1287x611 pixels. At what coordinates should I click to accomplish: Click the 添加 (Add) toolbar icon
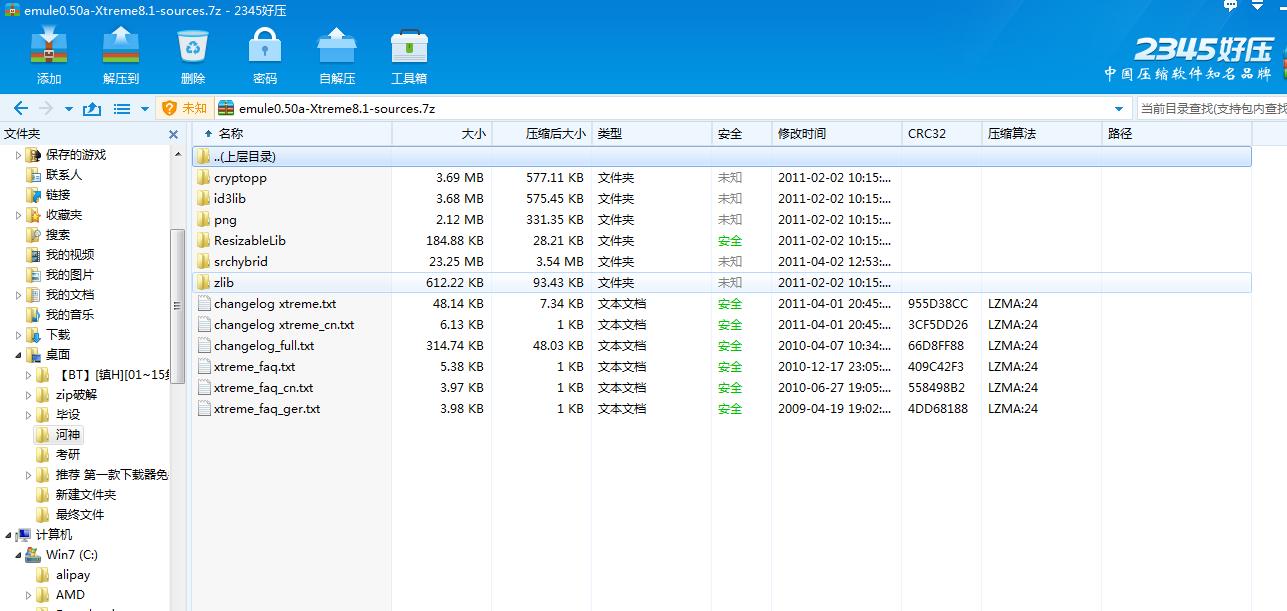[x=48, y=46]
